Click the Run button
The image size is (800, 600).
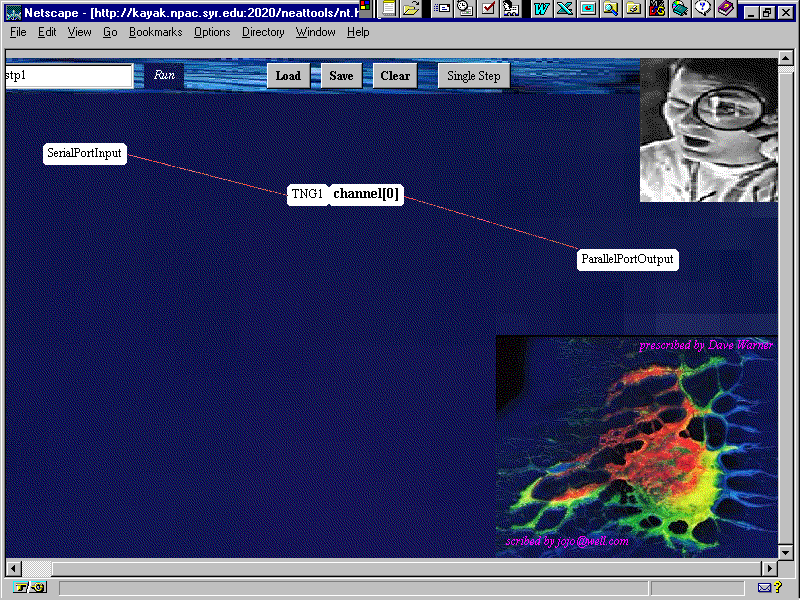point(164,76)
